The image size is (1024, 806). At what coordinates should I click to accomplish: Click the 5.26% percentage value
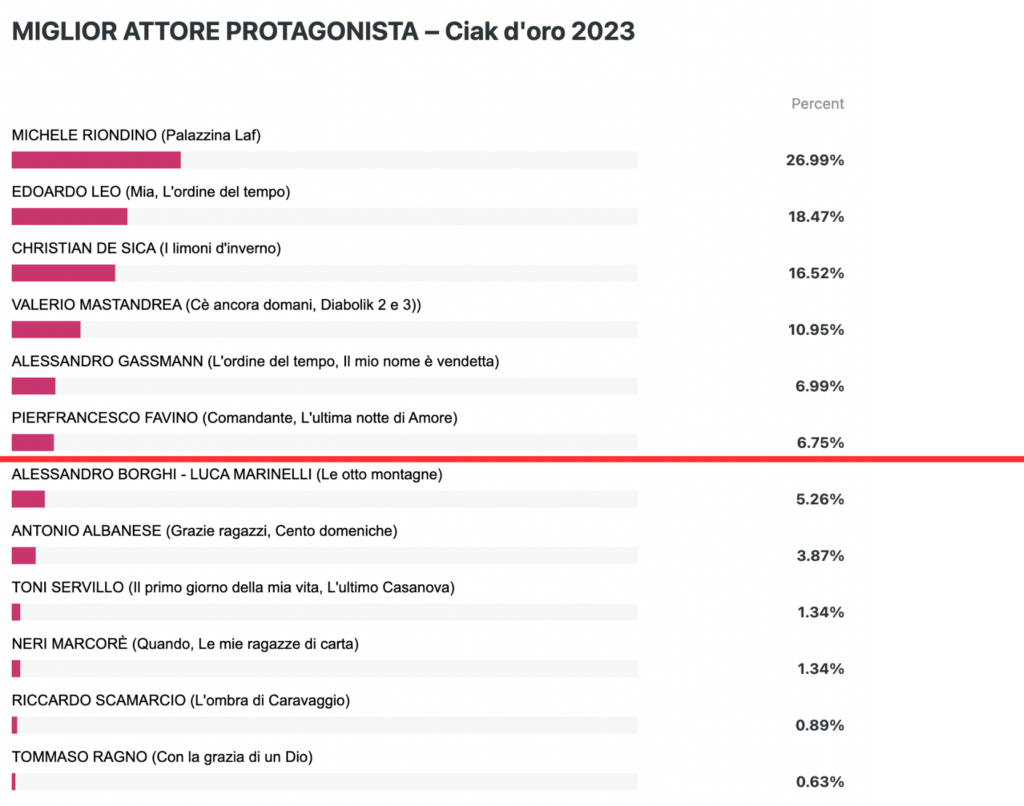click(x=820, y=499)
